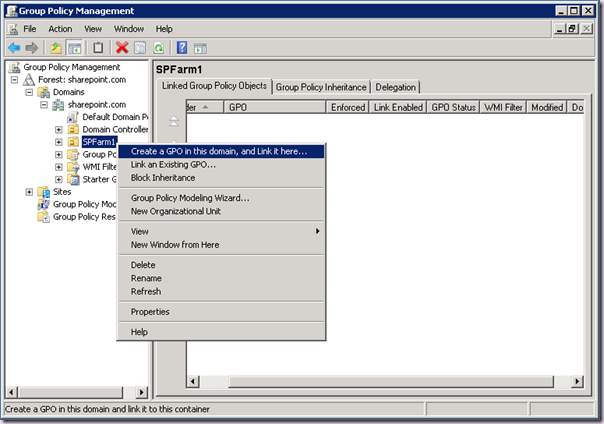Select Refresh in the context menu
The image size is (604, 424).
221,292
